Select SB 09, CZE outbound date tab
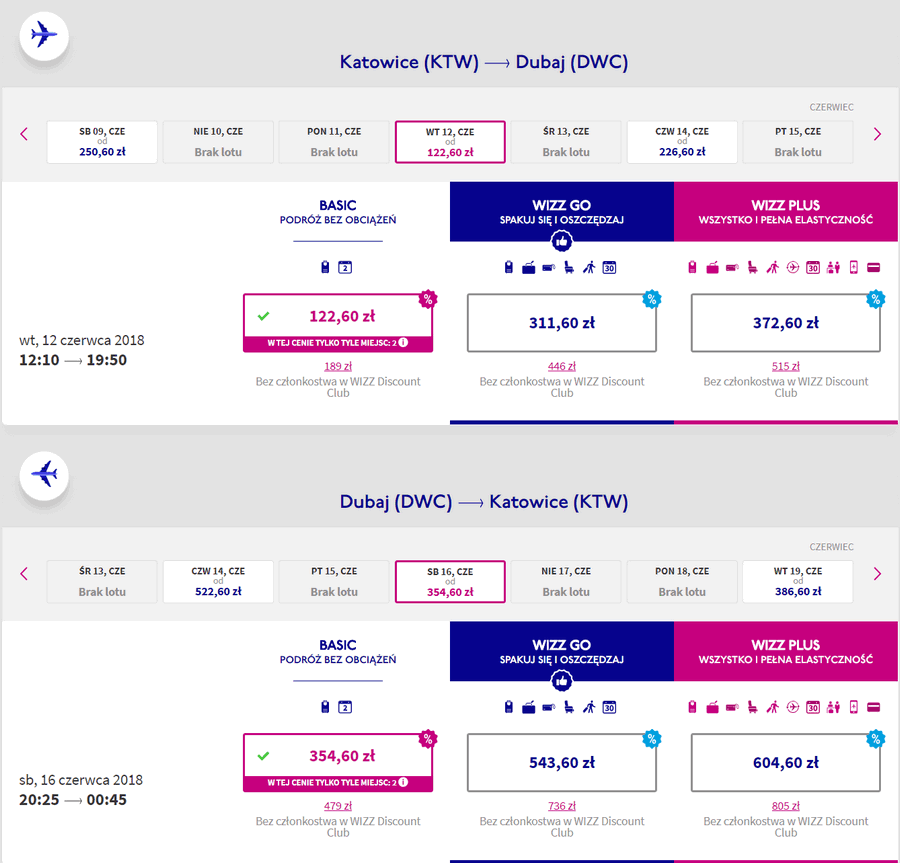 pyautogui.click(x=102, y=142)
